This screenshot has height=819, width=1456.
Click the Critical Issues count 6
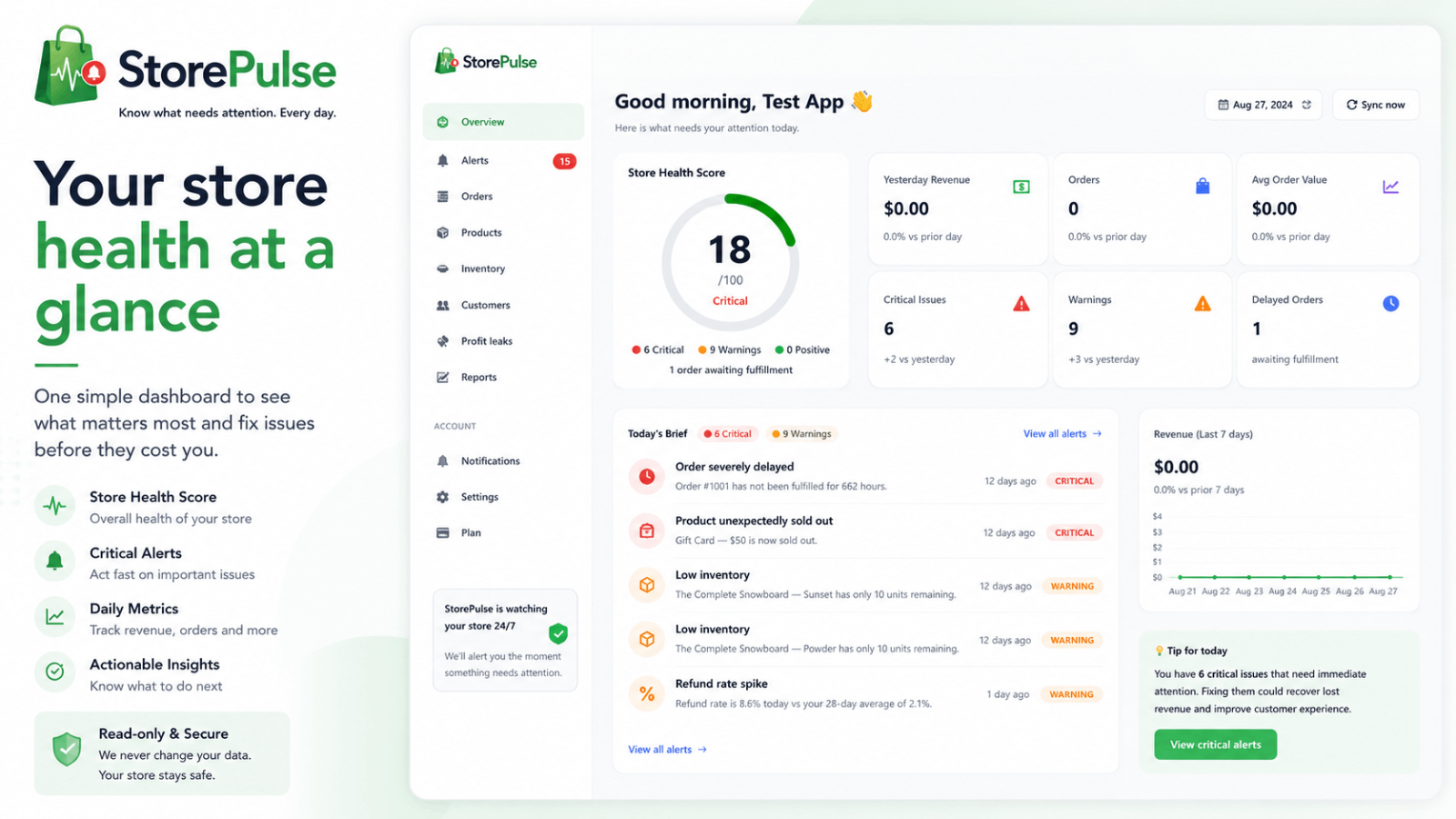tap(889, 329)
